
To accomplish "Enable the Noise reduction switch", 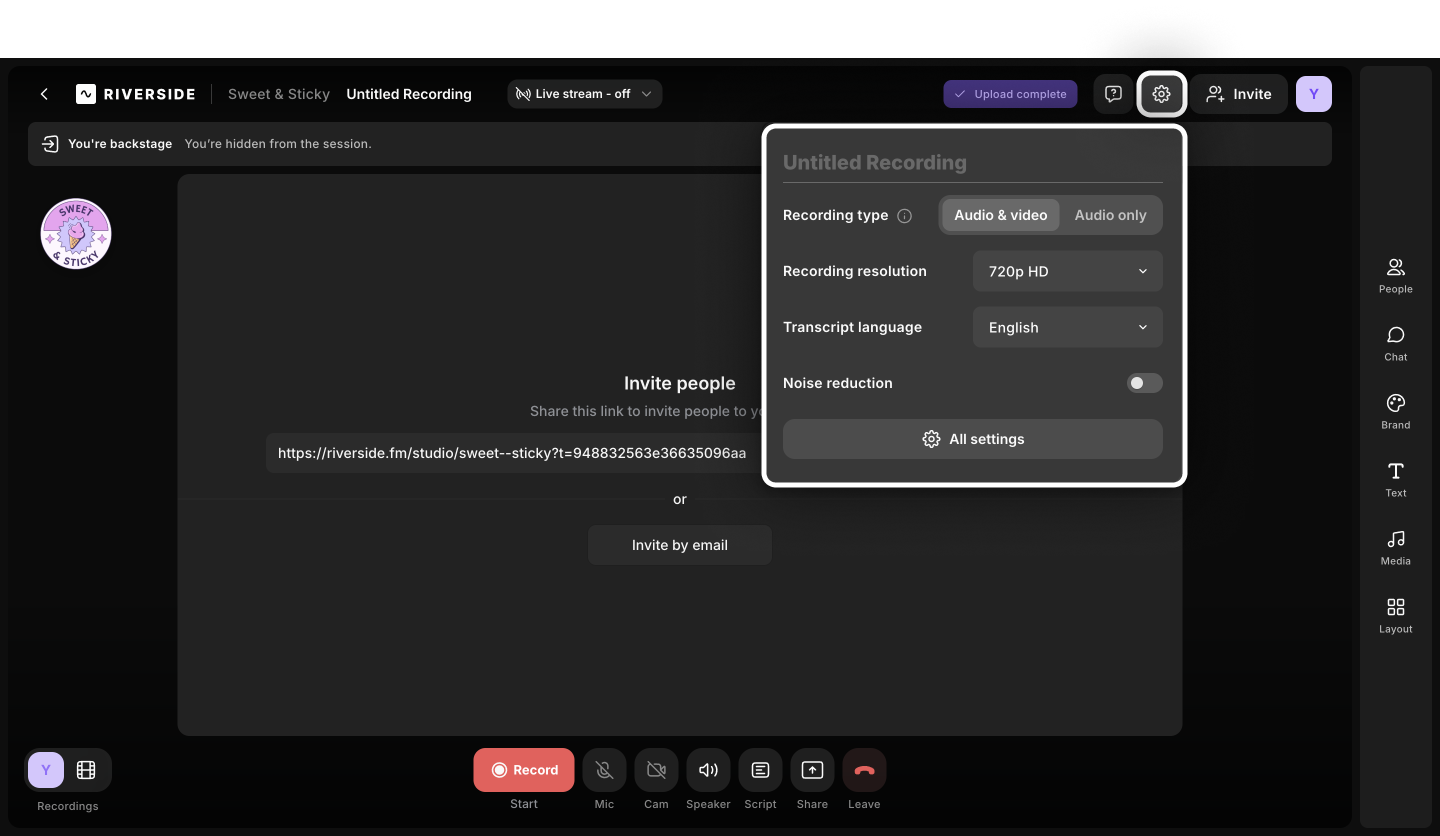I will 1144,383.
